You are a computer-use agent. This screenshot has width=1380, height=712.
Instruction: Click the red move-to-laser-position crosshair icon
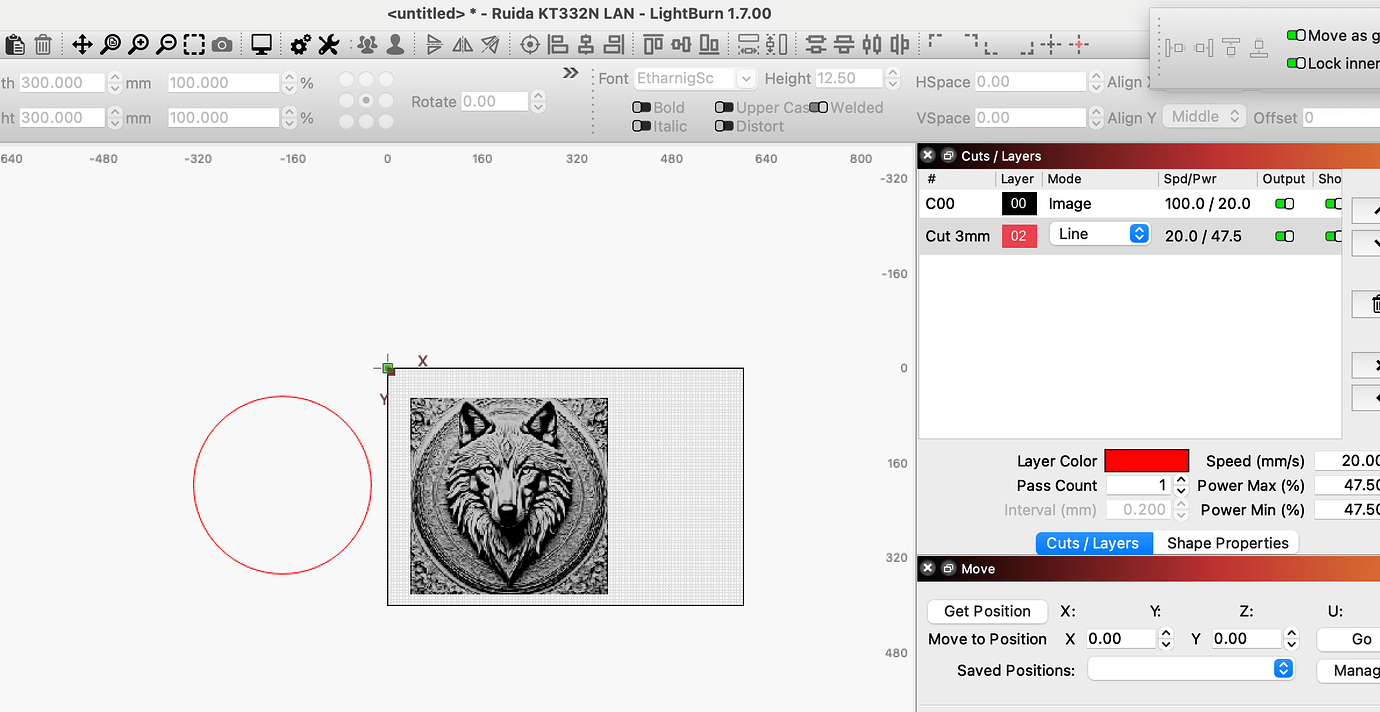click(1079, 44)
